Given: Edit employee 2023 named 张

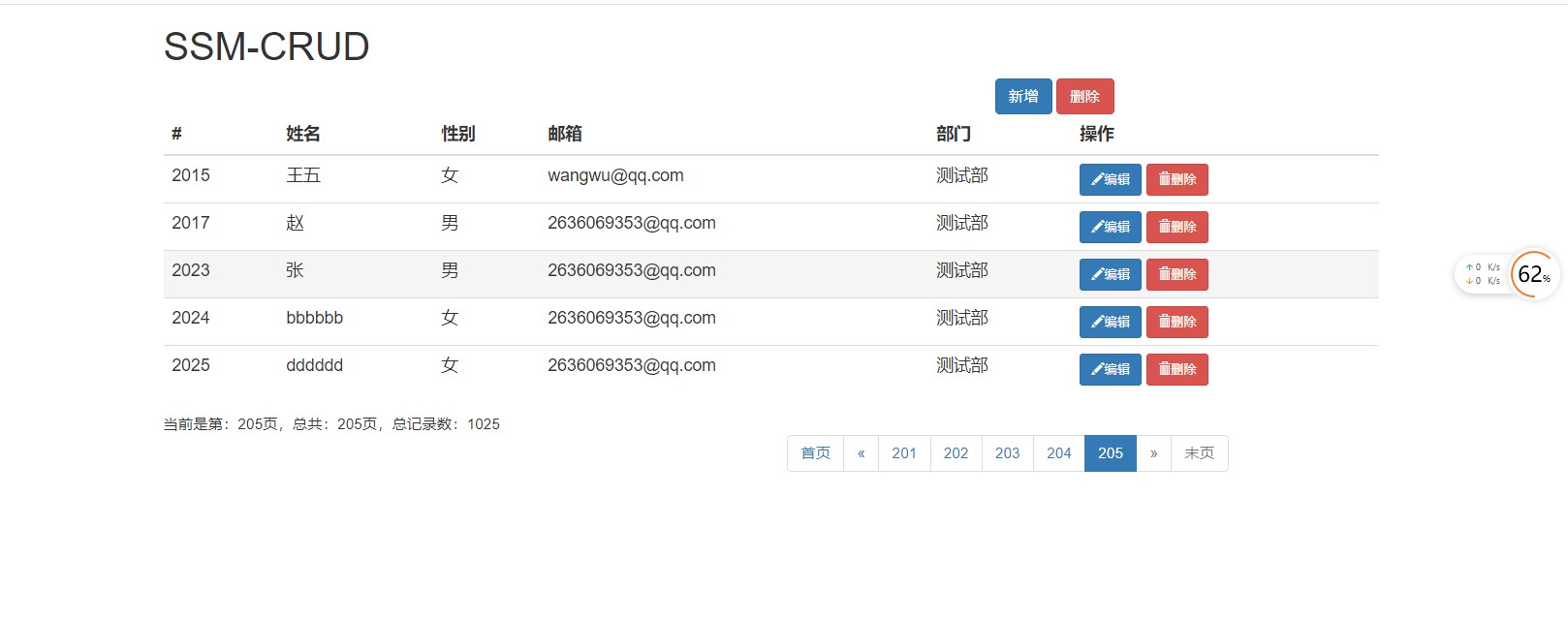Looking at the screenshot, I should [1111, 274].
